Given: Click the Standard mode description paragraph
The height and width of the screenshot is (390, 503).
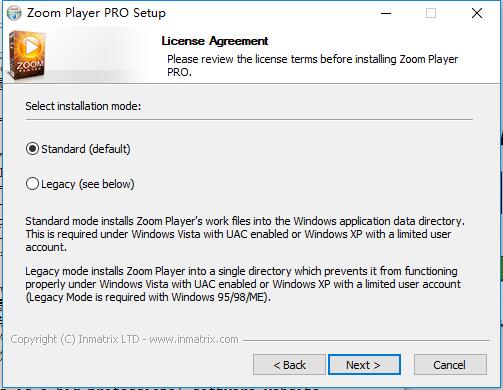Looking at the screenshot, I should pos(245,234).
